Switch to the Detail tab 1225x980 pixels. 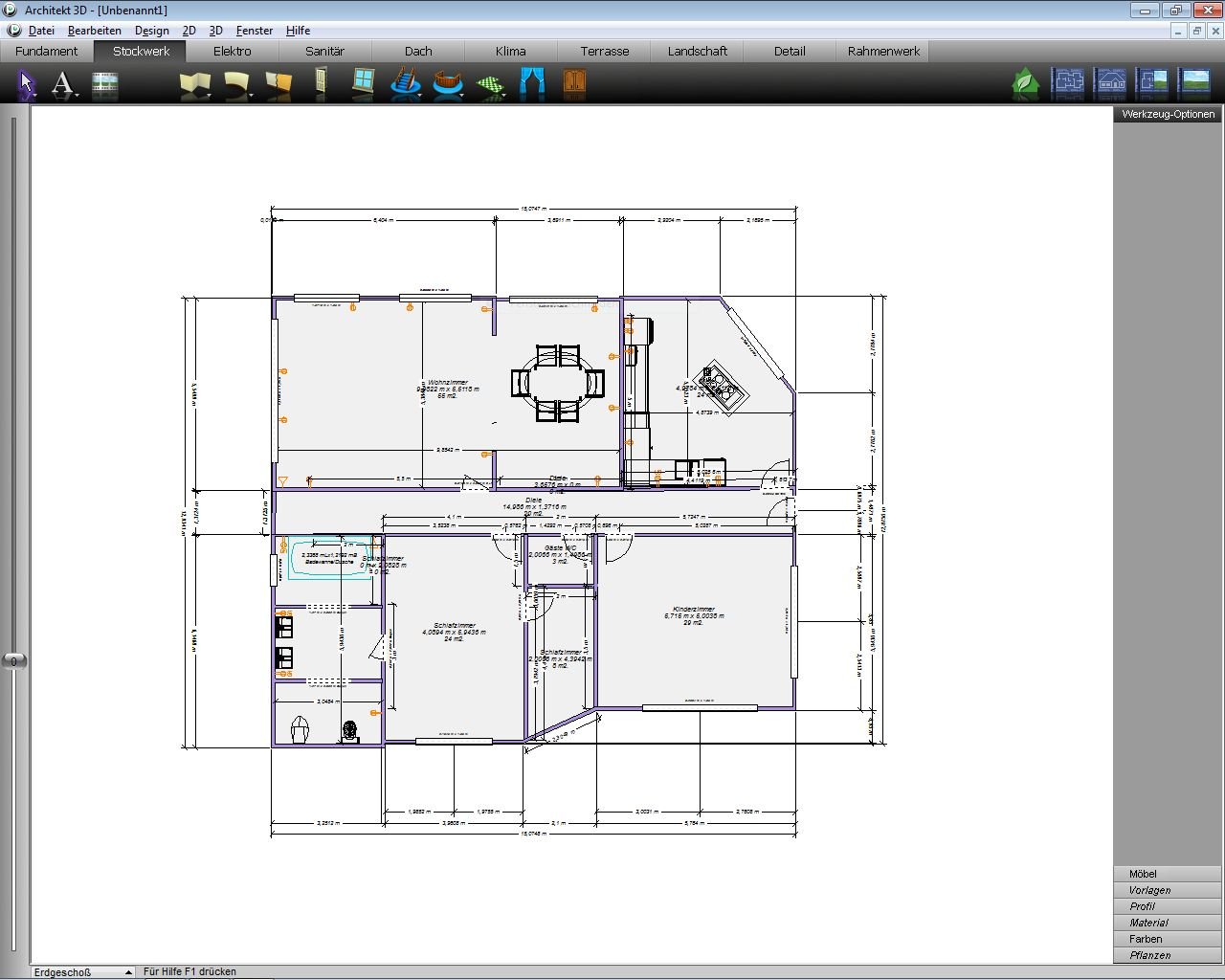pyautogui.click(x=790, y=52)
